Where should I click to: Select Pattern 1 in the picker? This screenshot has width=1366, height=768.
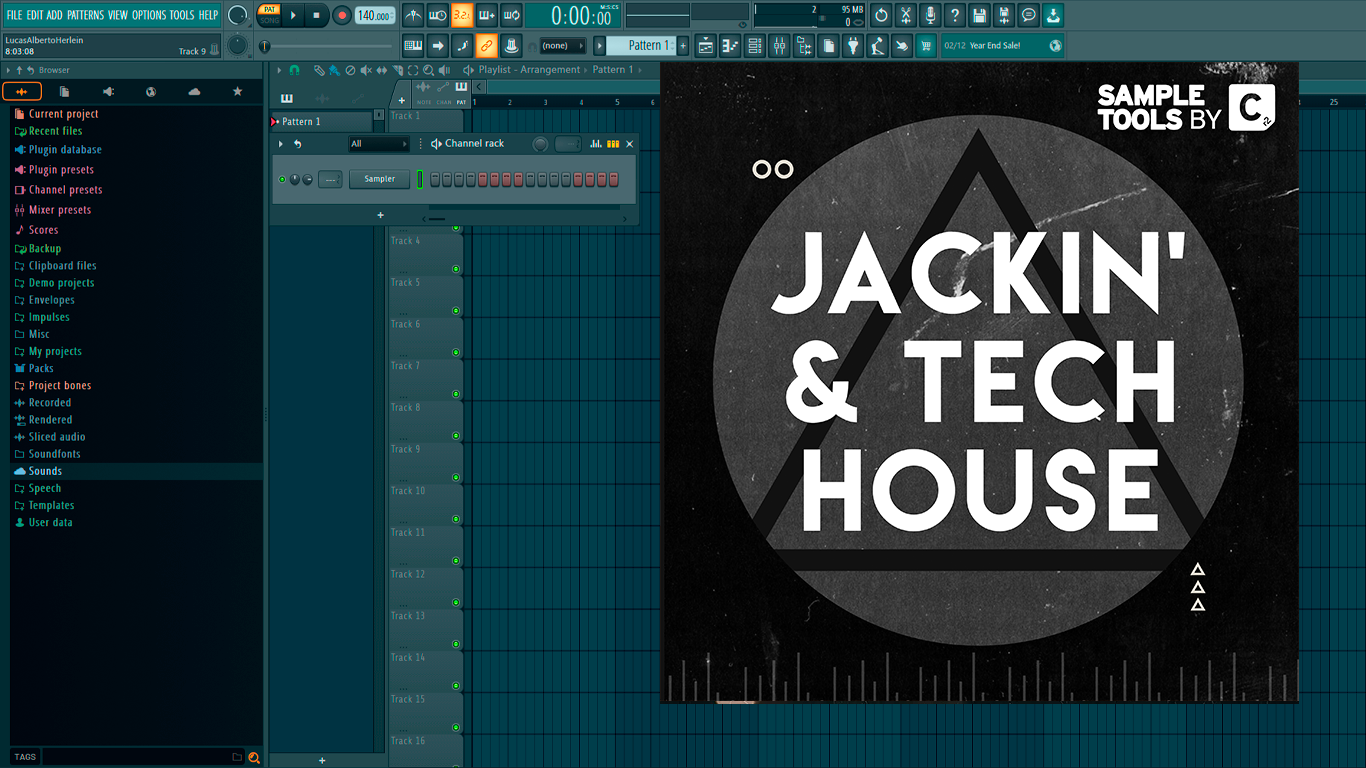[322, 122]
